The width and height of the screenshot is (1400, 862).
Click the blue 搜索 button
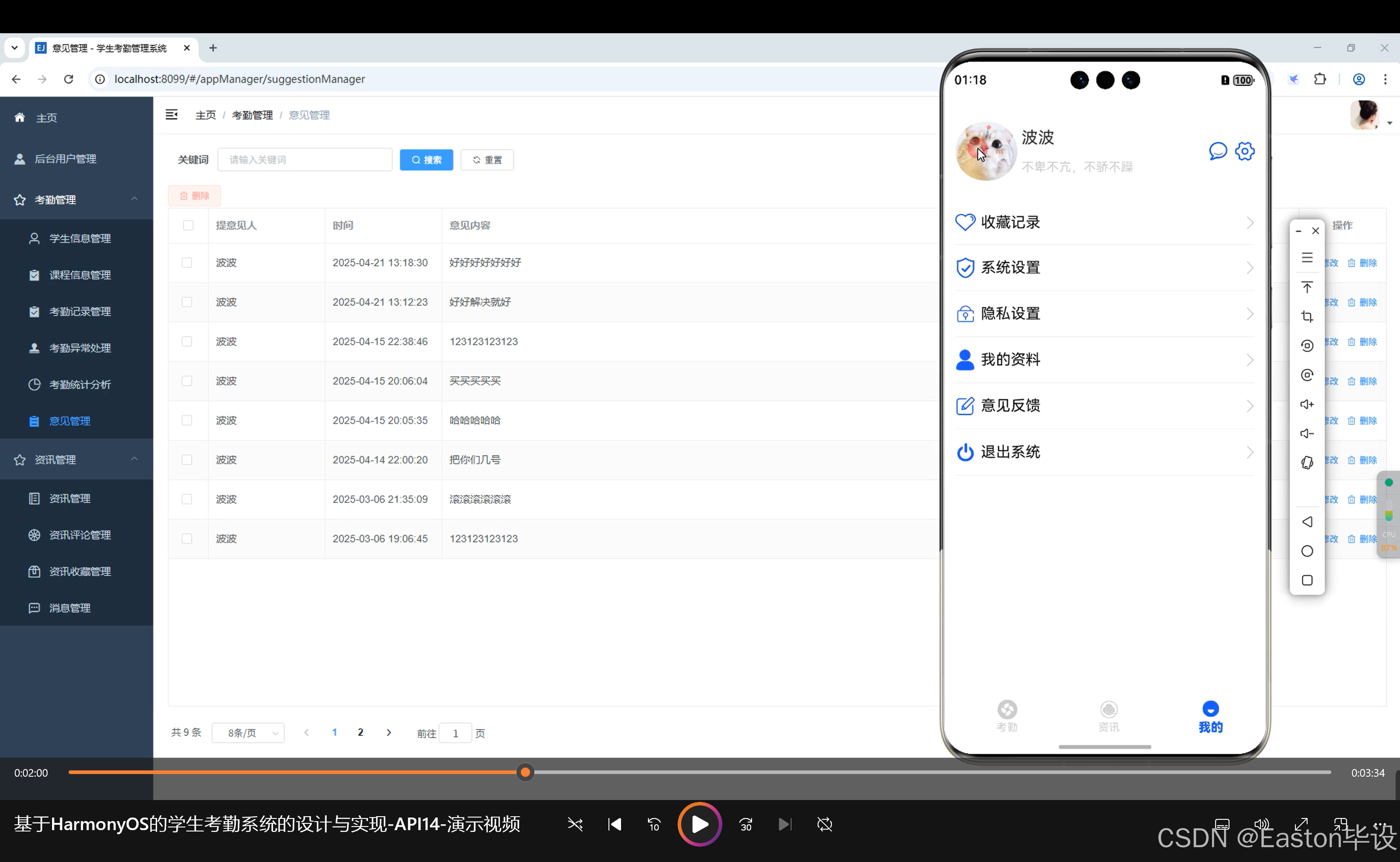426,160
